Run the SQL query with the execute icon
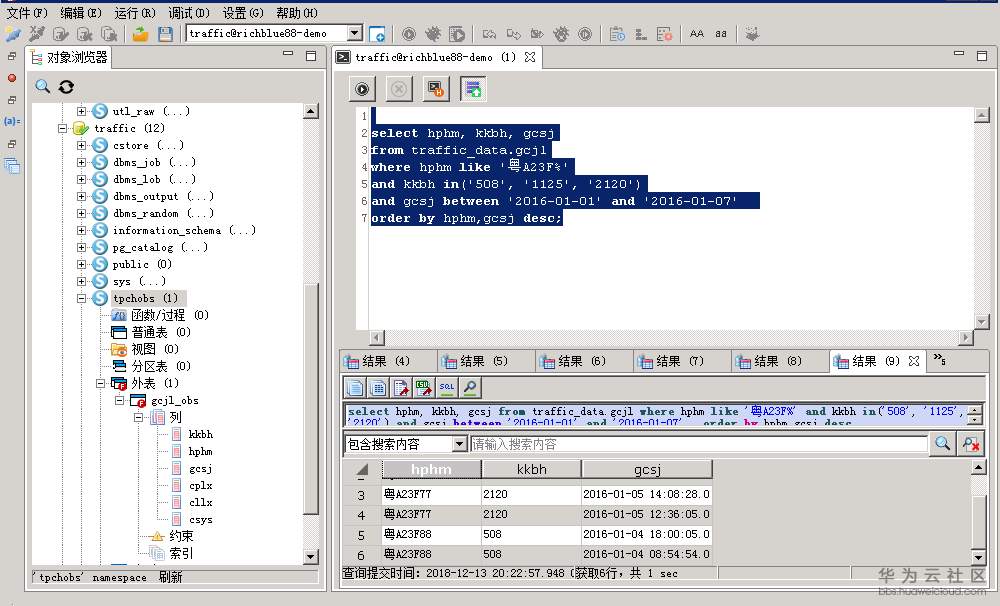1000x606 pixels. click(361, 88)
